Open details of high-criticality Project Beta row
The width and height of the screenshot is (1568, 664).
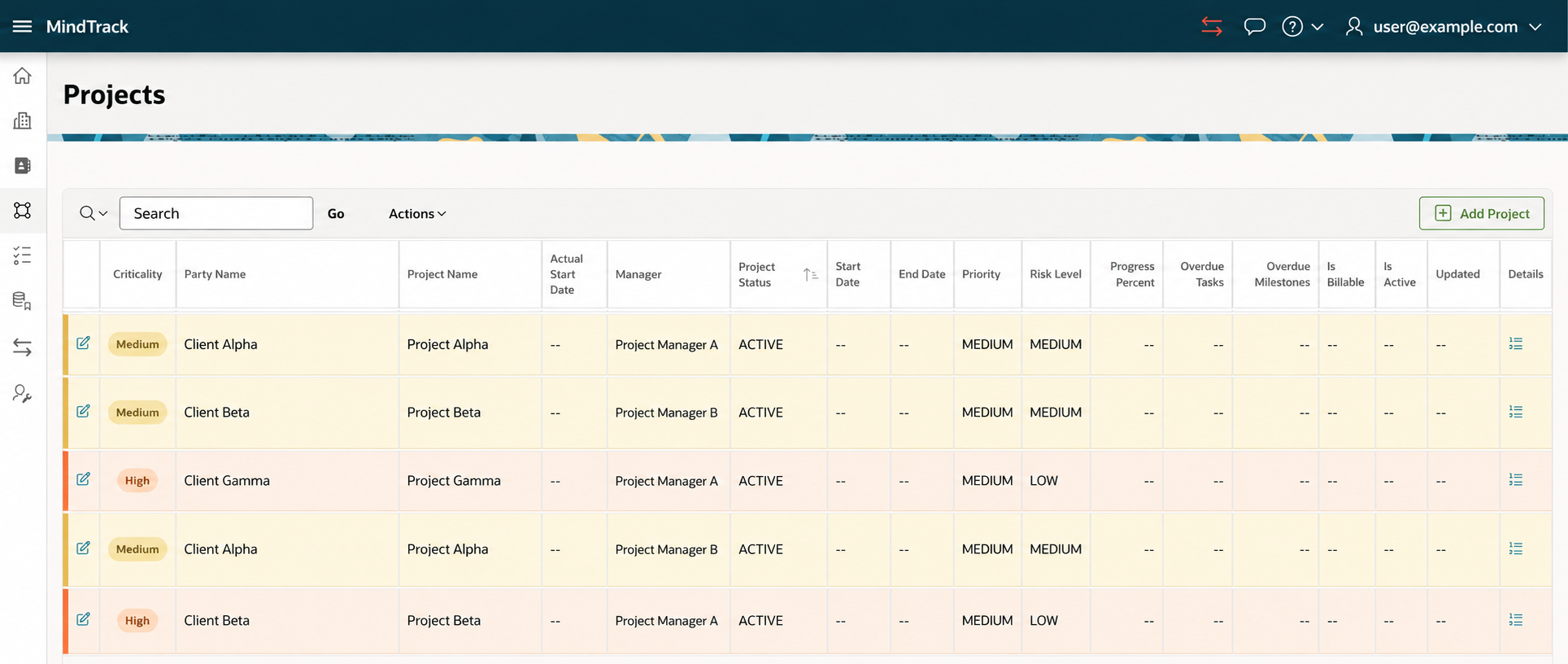[1516, 619]
